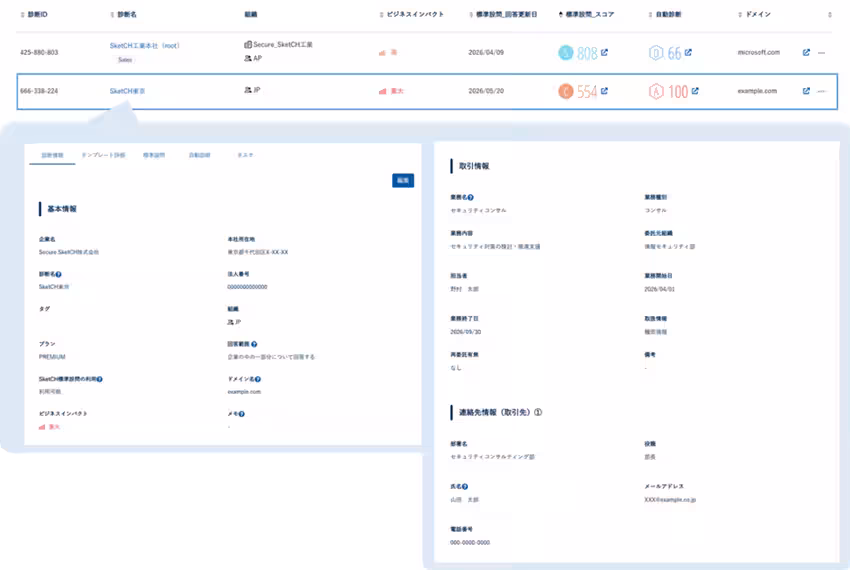Image resolution: width=850 pixels, height=570 pixels.
Task: Switch to テンプレート診断 tab
Action: point(104,156)
